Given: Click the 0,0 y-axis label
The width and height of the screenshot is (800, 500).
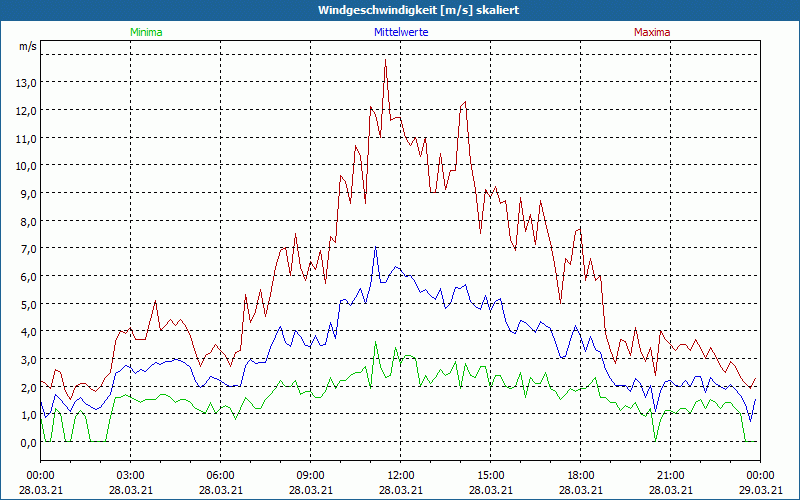Looking at the screenshot, I should point(29,443).
